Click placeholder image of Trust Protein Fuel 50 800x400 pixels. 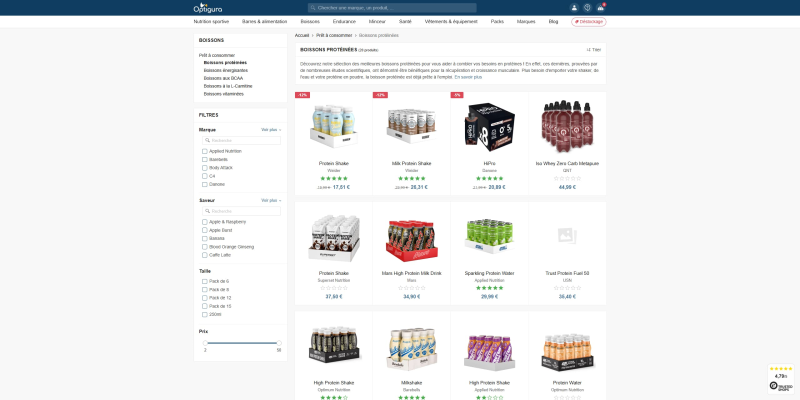tap(567, 235)
